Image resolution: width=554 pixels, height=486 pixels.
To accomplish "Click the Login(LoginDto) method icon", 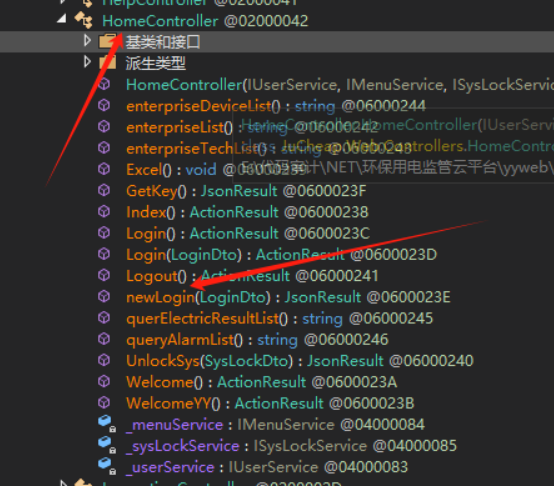I will point(104,254).
